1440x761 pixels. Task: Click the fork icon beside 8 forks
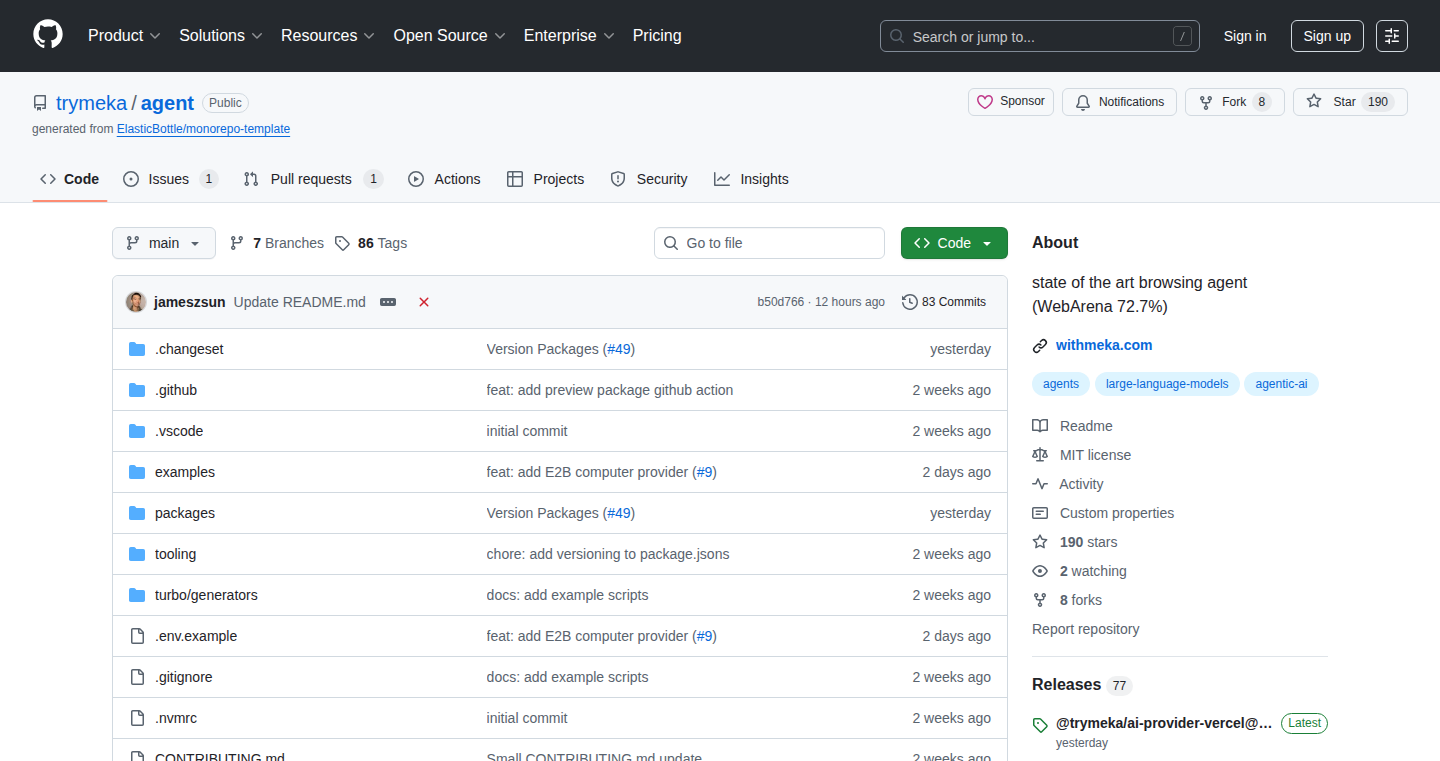point(1040,600)
